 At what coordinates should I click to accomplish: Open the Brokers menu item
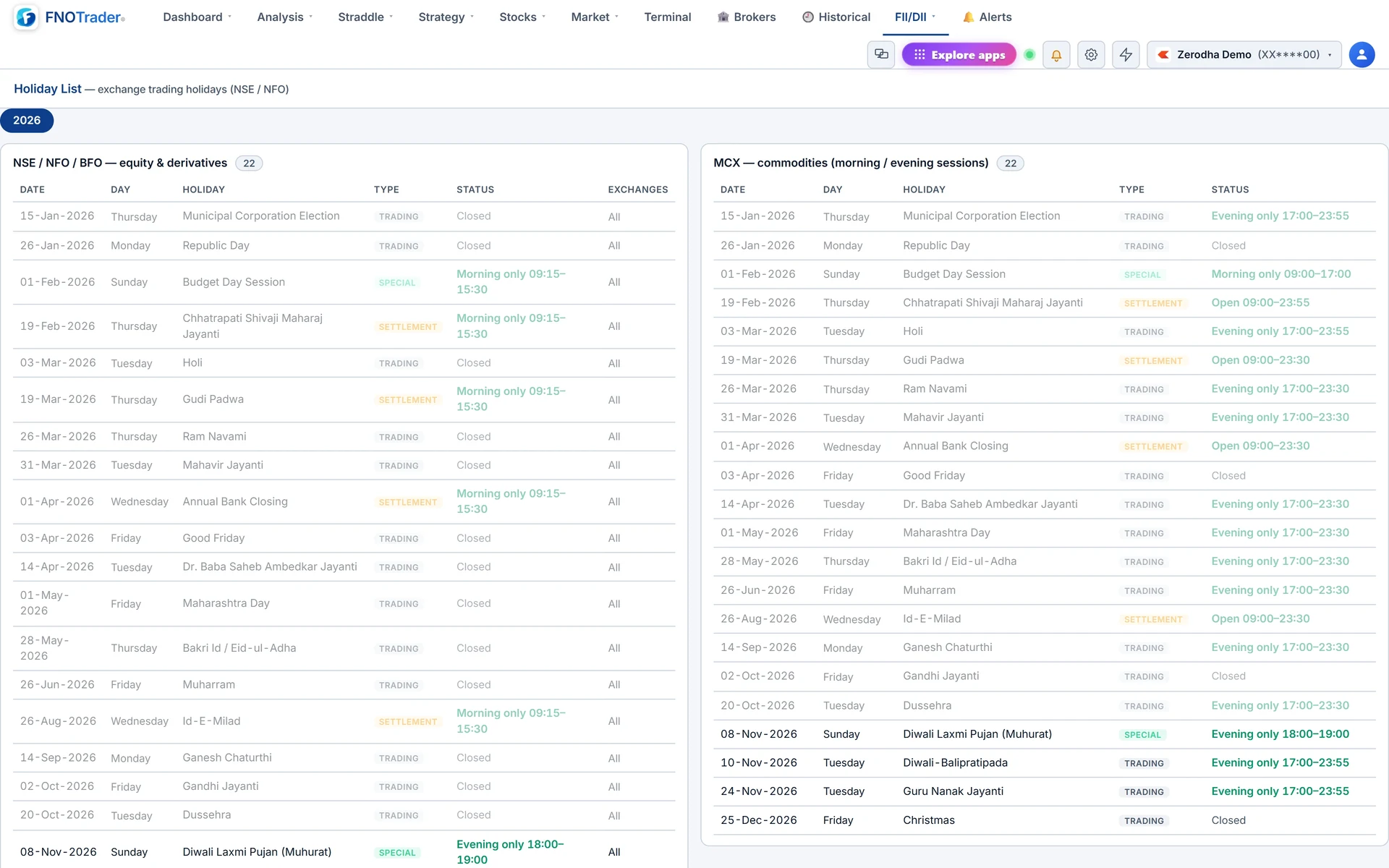746,17
